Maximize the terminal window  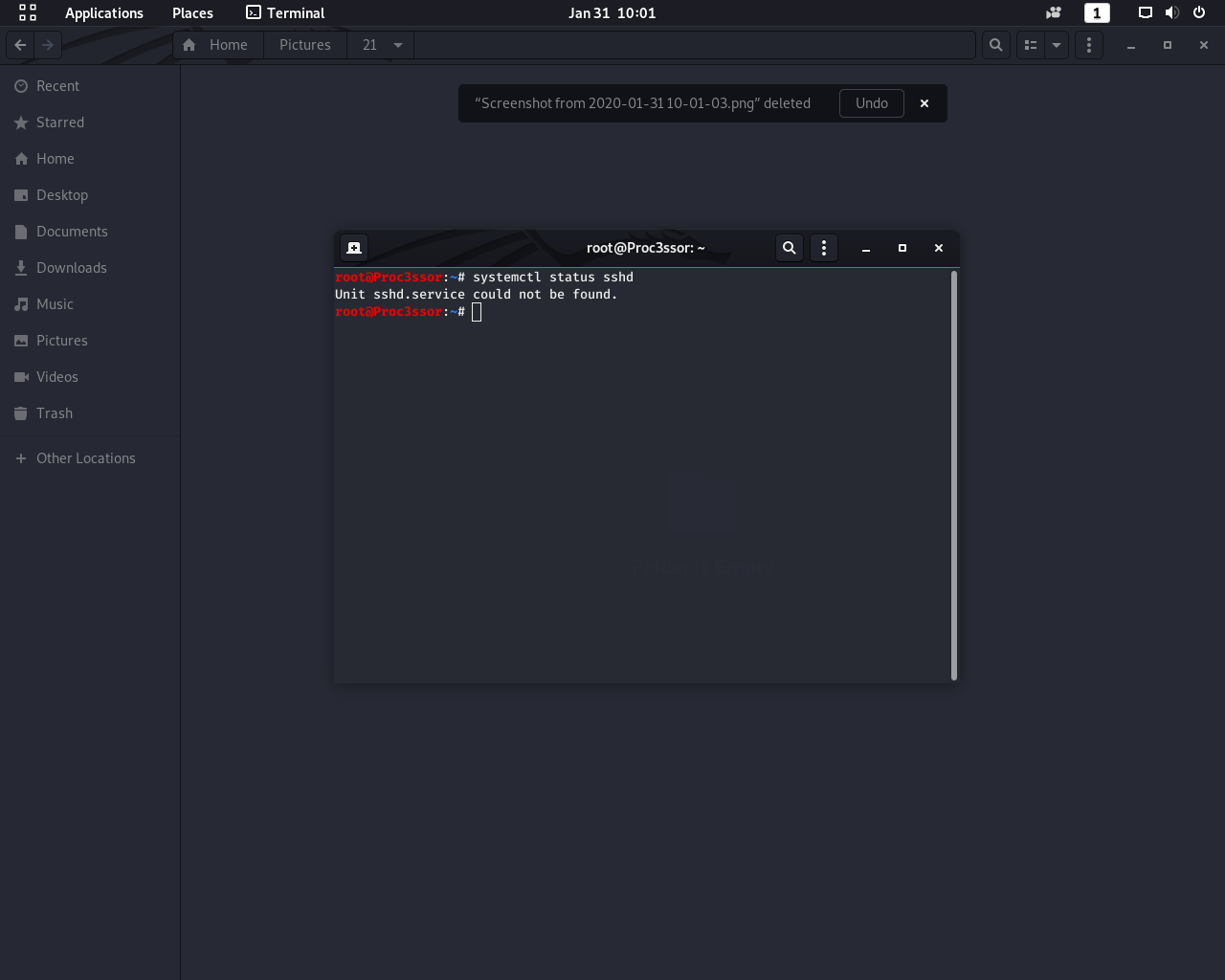pos(902,248)
